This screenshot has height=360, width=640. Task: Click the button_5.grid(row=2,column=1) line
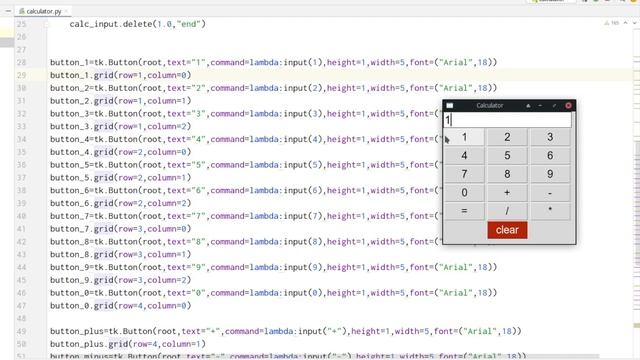120,178
